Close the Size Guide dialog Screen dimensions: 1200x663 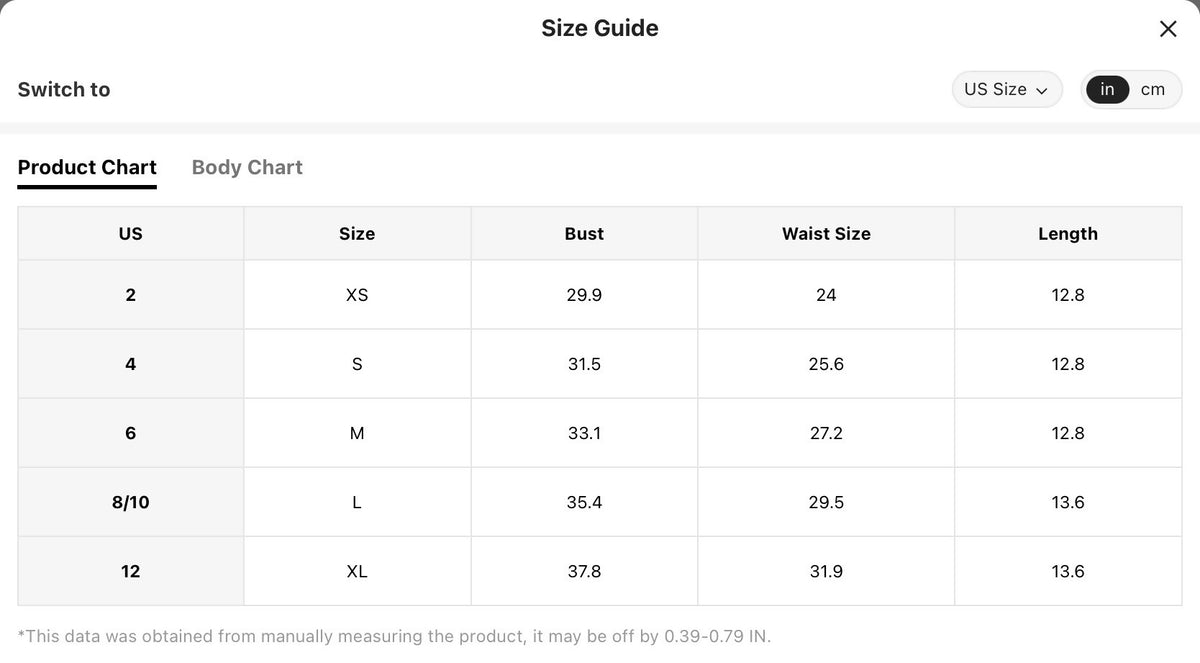click(1167, 29)
